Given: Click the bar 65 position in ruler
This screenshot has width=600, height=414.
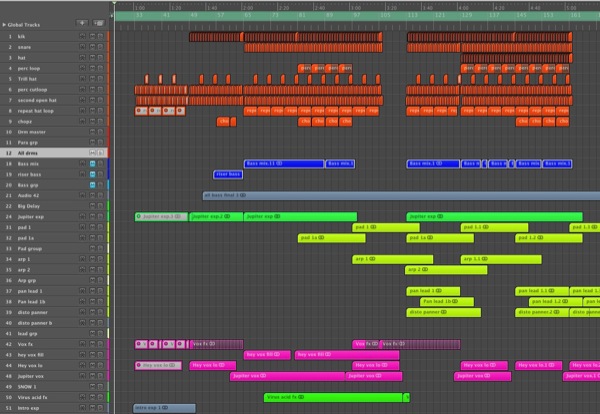Looking at the screenshot, I should point(247,16).
